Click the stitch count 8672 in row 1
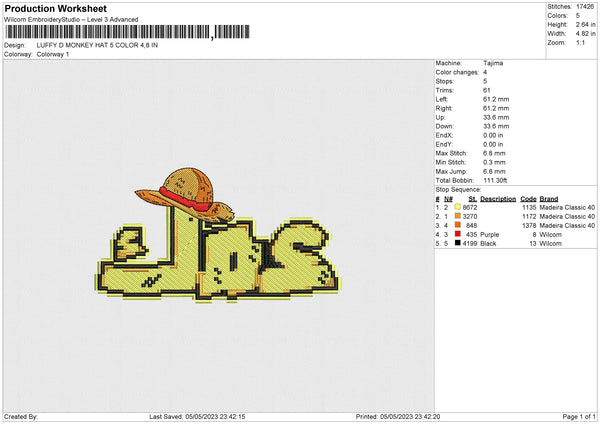This screenshot has height=424, width=600. (x=470, y=207)
